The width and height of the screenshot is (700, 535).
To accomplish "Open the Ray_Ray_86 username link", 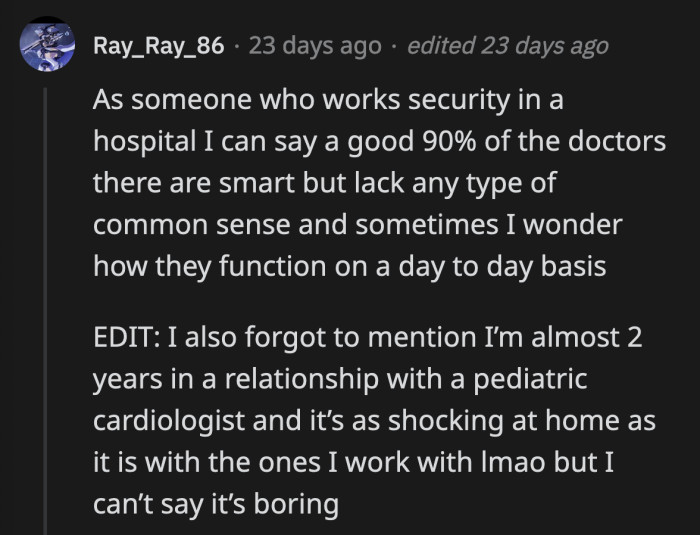I will [x=157, y=46].
